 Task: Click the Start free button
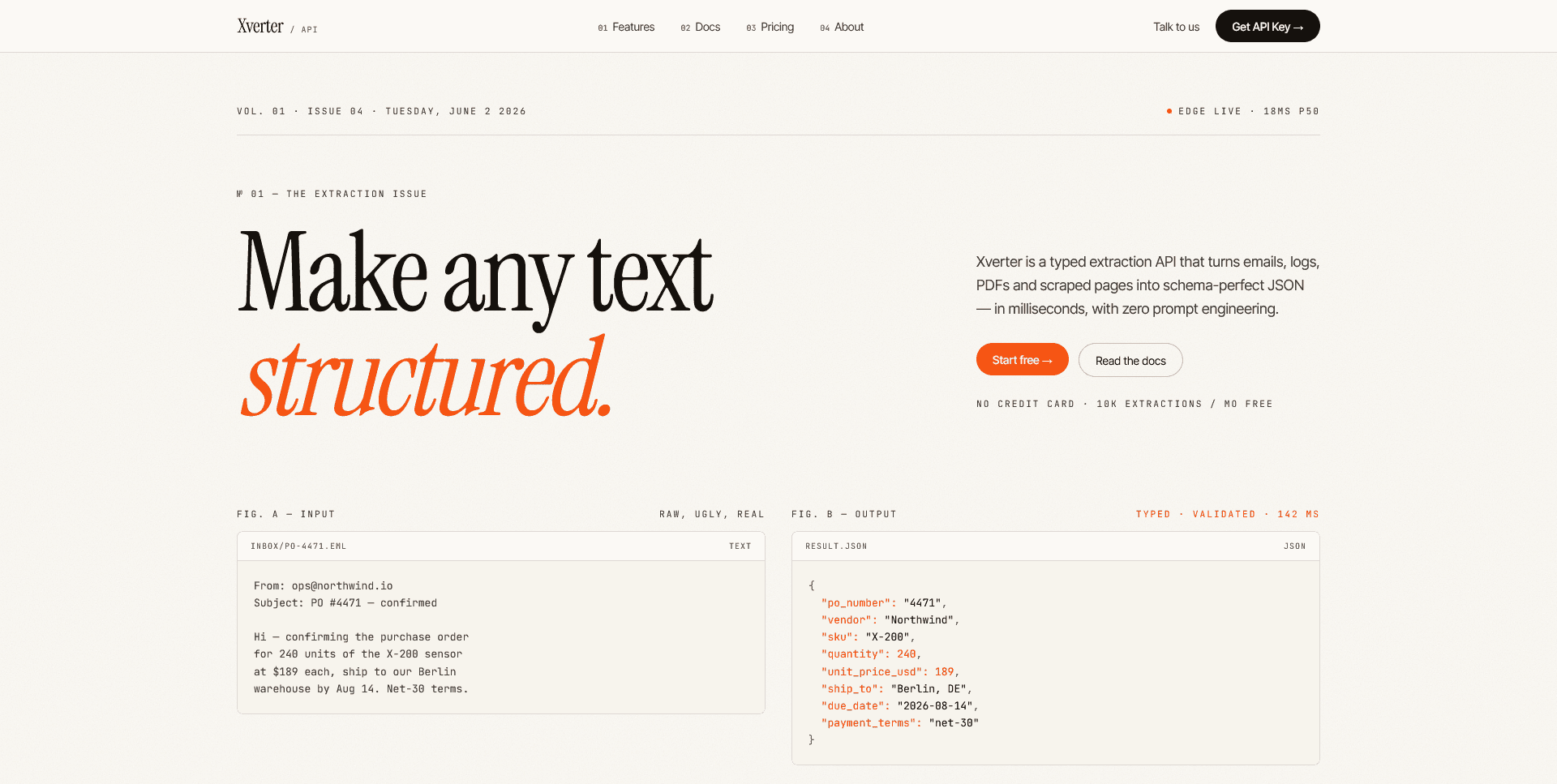tap(1022, 359)
